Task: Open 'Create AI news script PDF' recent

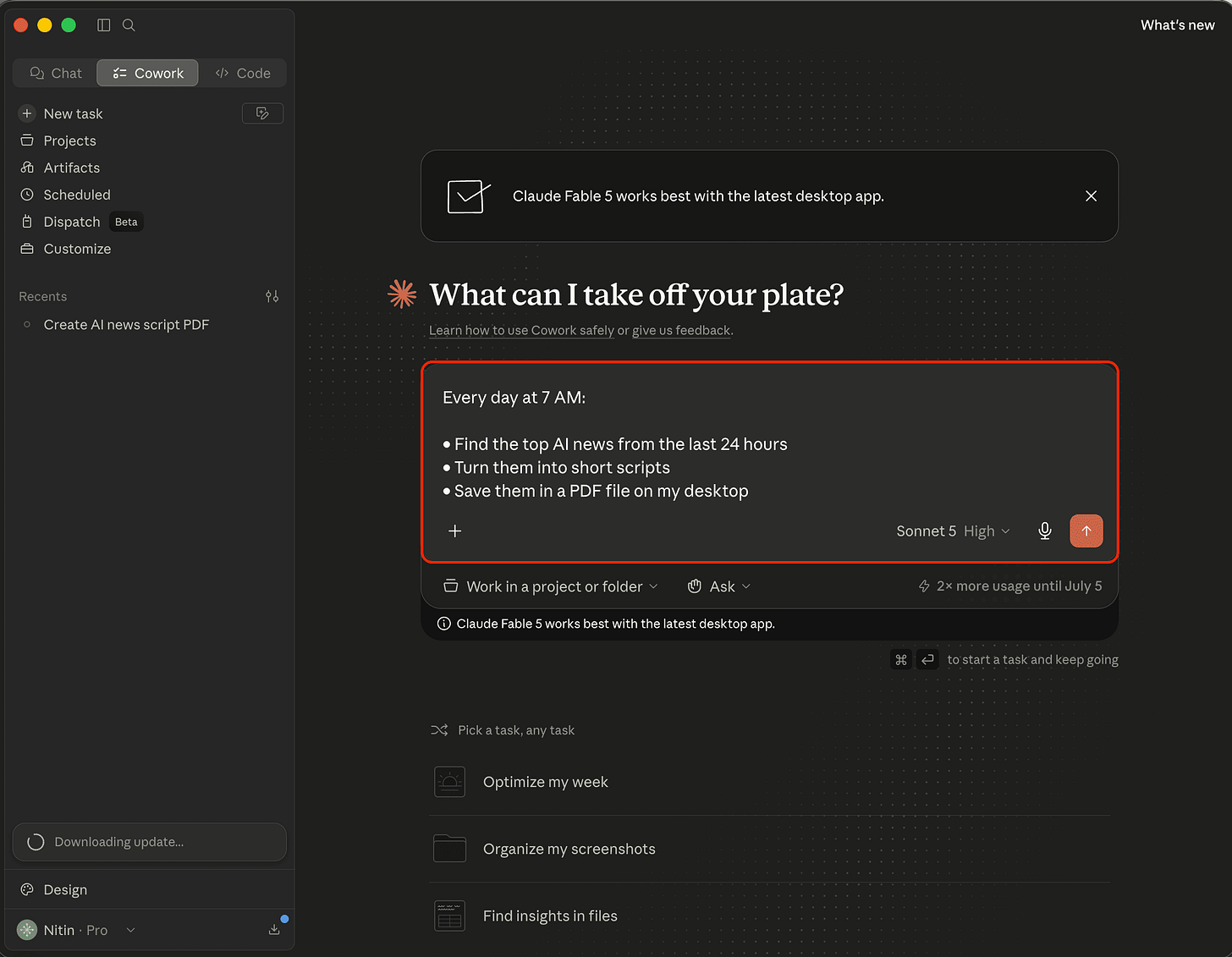Action: click(126, 325)
